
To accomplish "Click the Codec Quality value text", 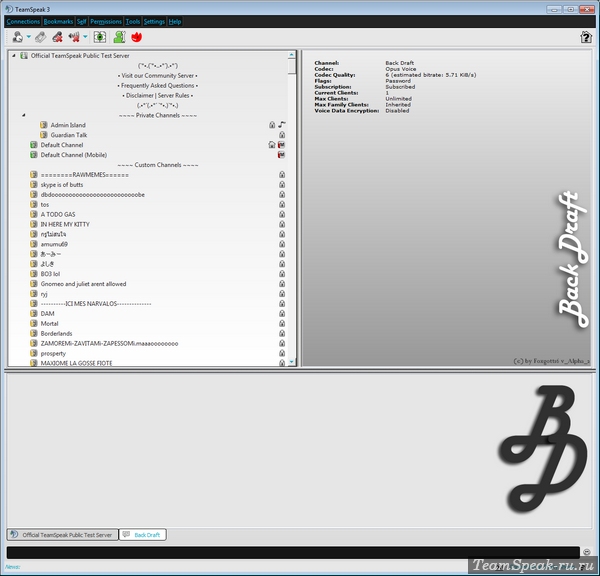I will [x=431, y=75].
